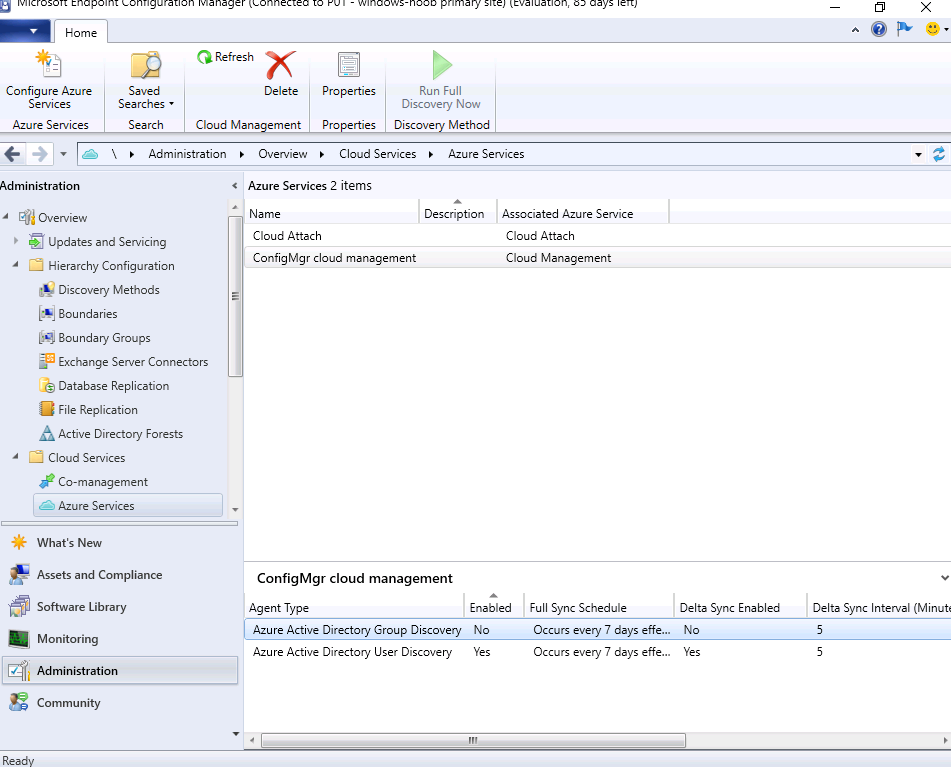951x767 pixels.
Task: Expand the Updates and Servicing node
Action: [16, 241]
